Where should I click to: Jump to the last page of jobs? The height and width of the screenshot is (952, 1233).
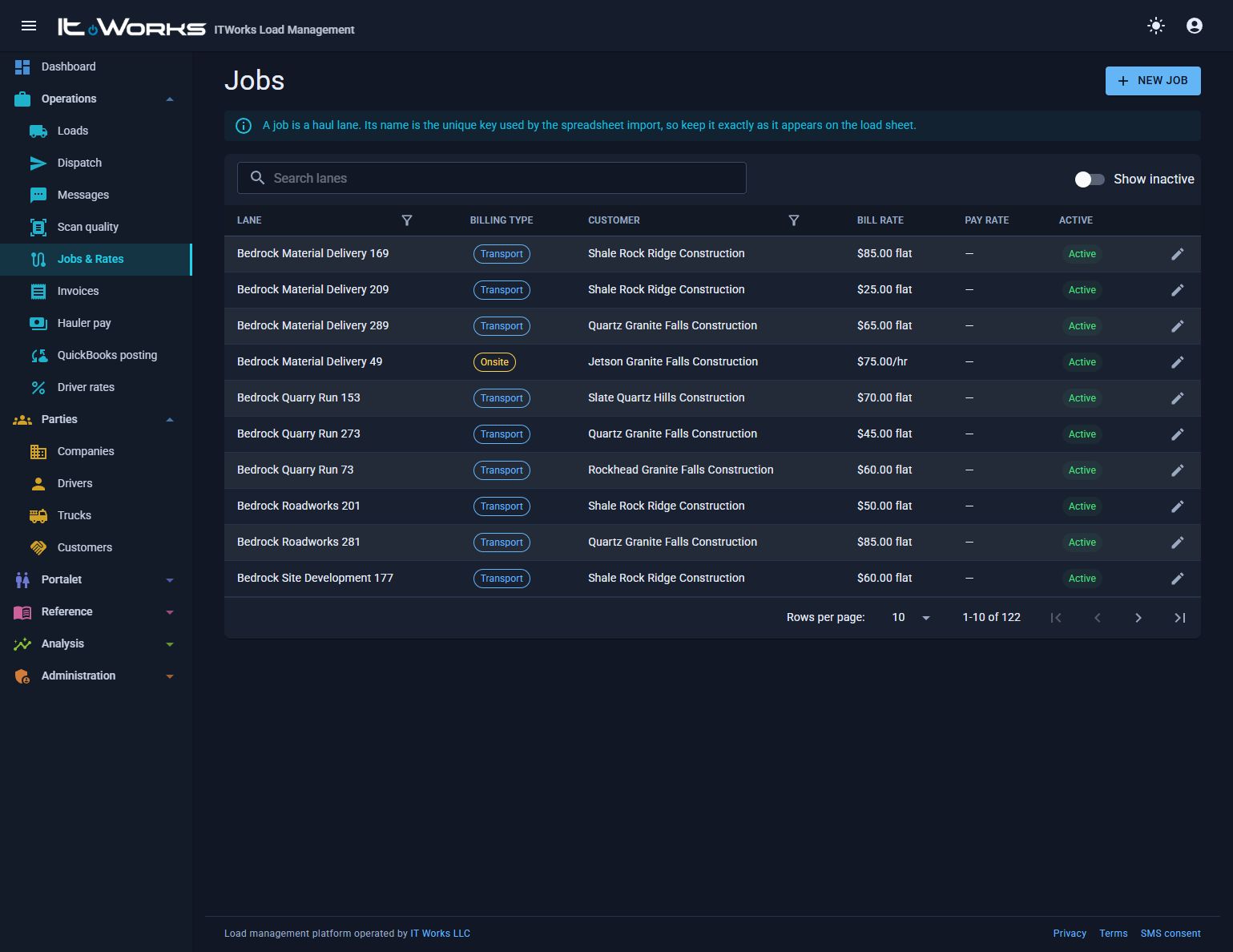pyautogui.click(x=1180, y=618)
